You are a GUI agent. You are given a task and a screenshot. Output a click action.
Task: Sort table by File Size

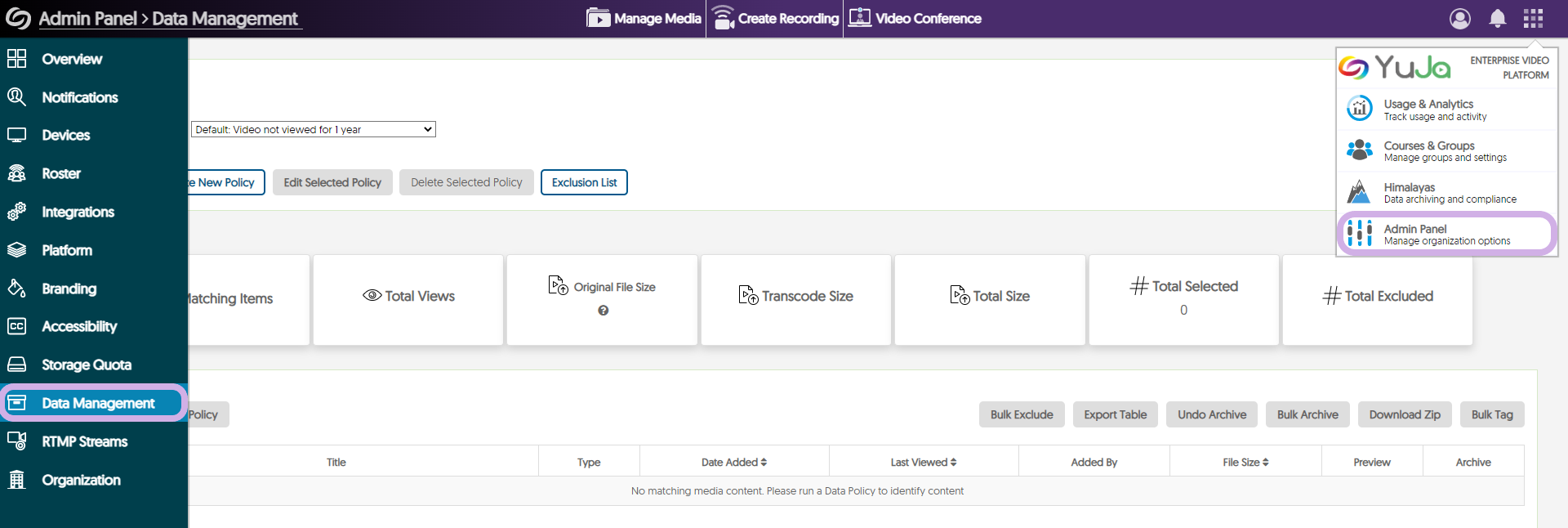pos(1245,462)
